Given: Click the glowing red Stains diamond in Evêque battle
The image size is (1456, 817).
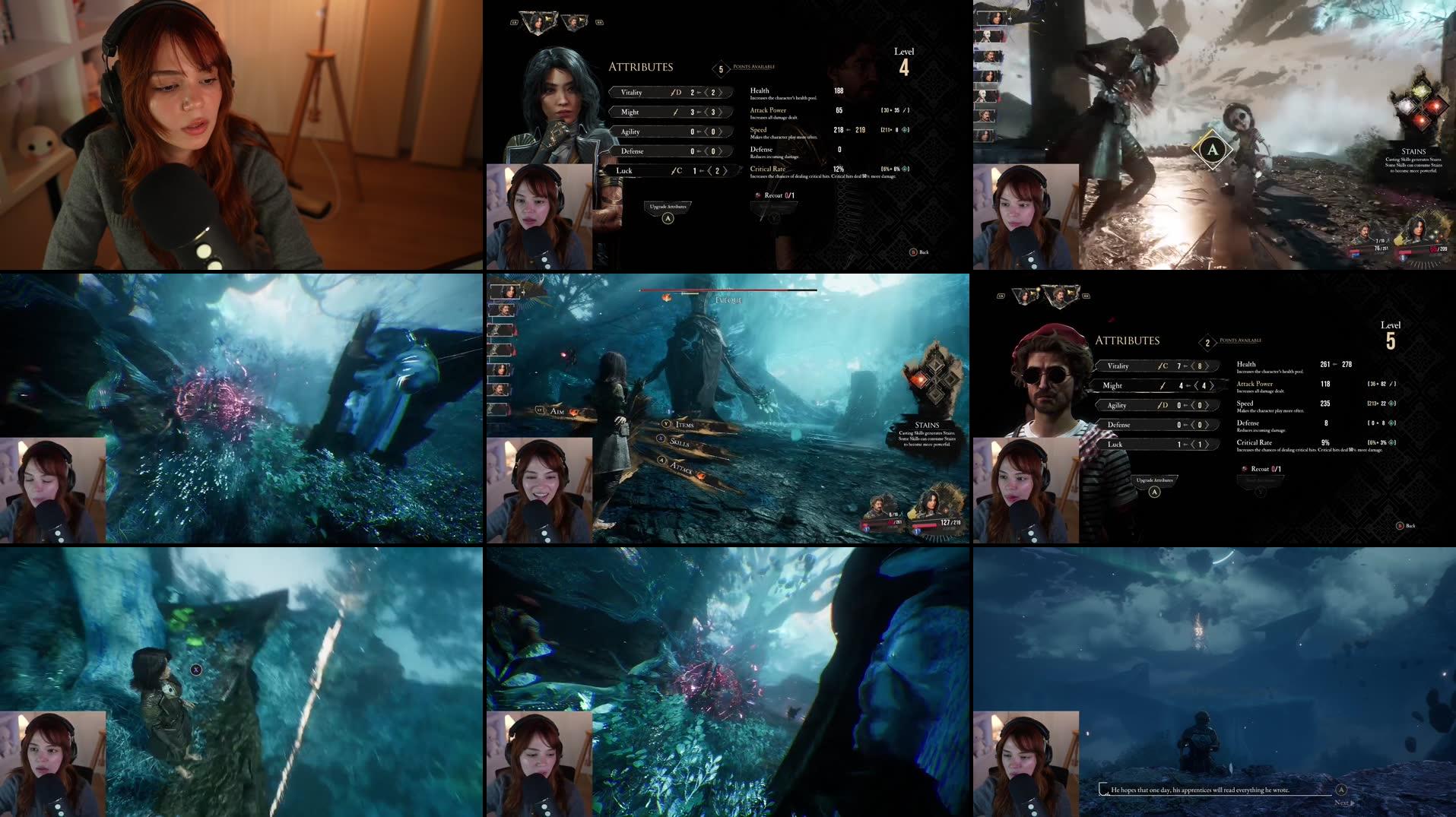Looking at the screenshot, I should 921,380.
